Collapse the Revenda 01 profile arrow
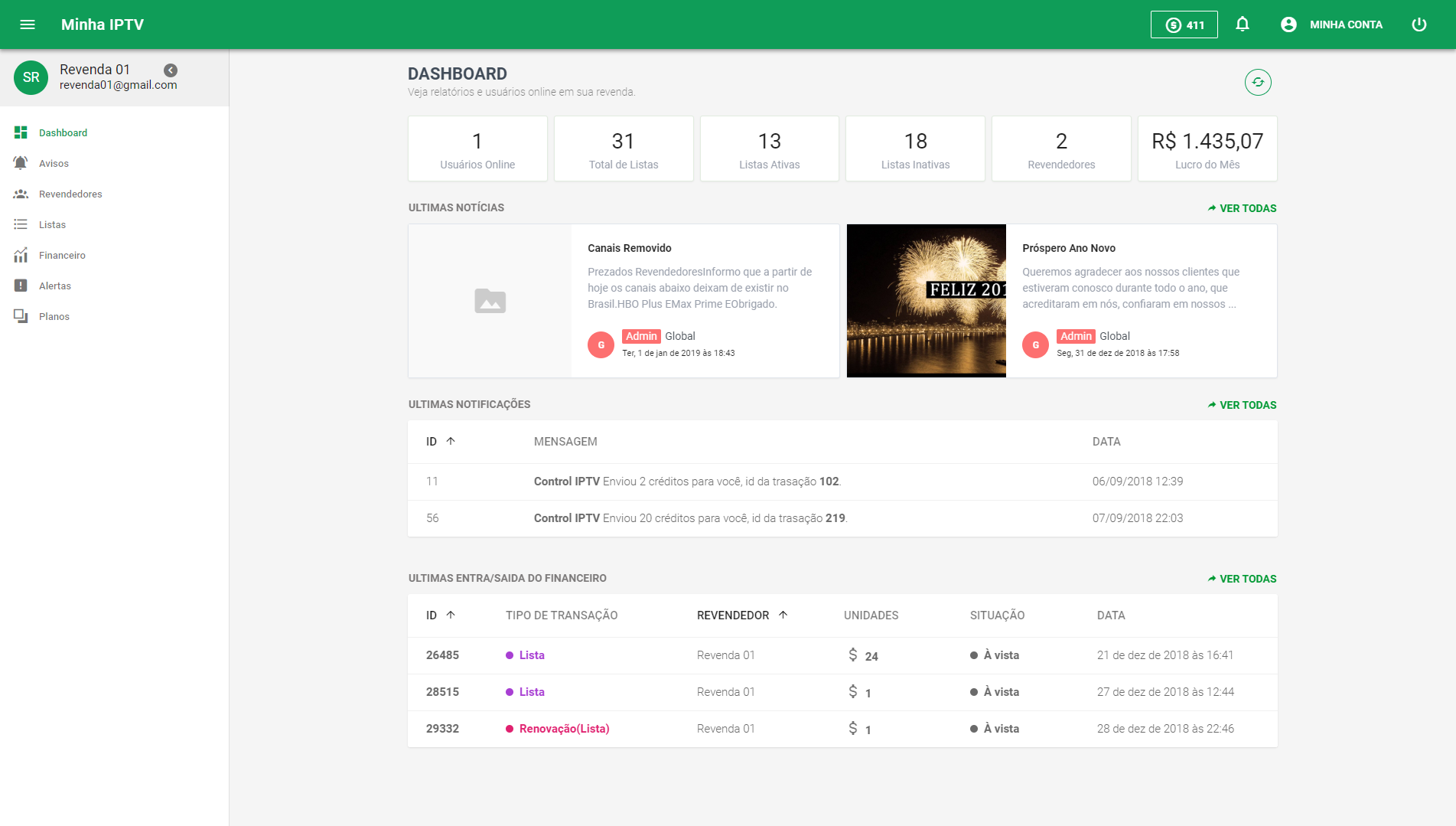This screenshot has width=1456, height=826. (x=171, y=70)
